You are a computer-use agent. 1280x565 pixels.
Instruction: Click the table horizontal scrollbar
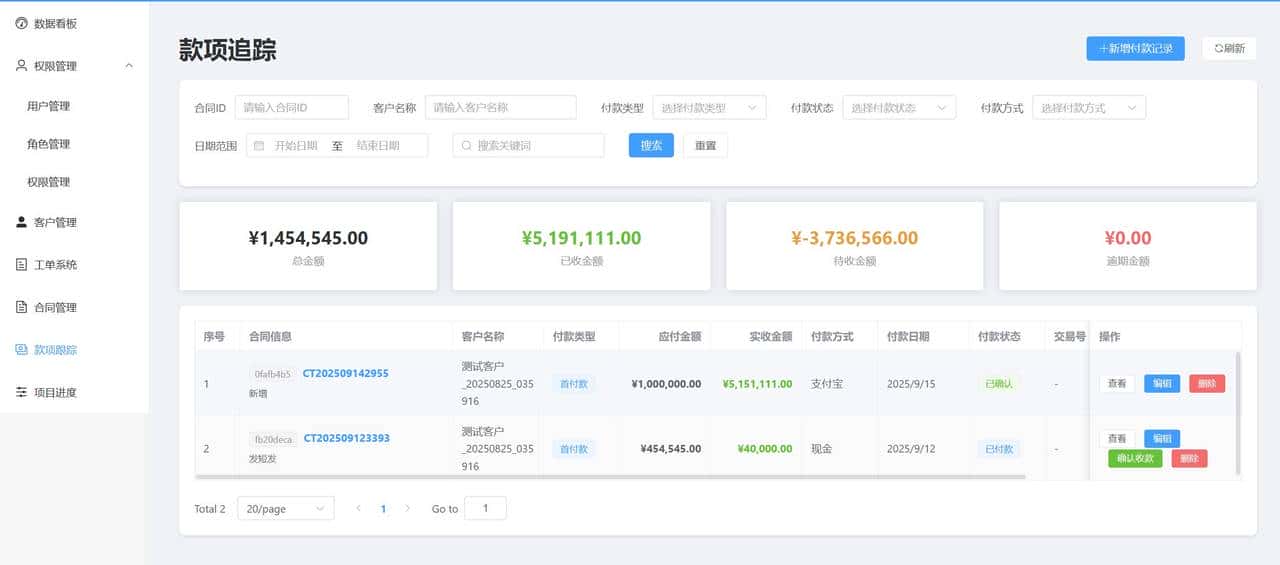pos(611,477)
